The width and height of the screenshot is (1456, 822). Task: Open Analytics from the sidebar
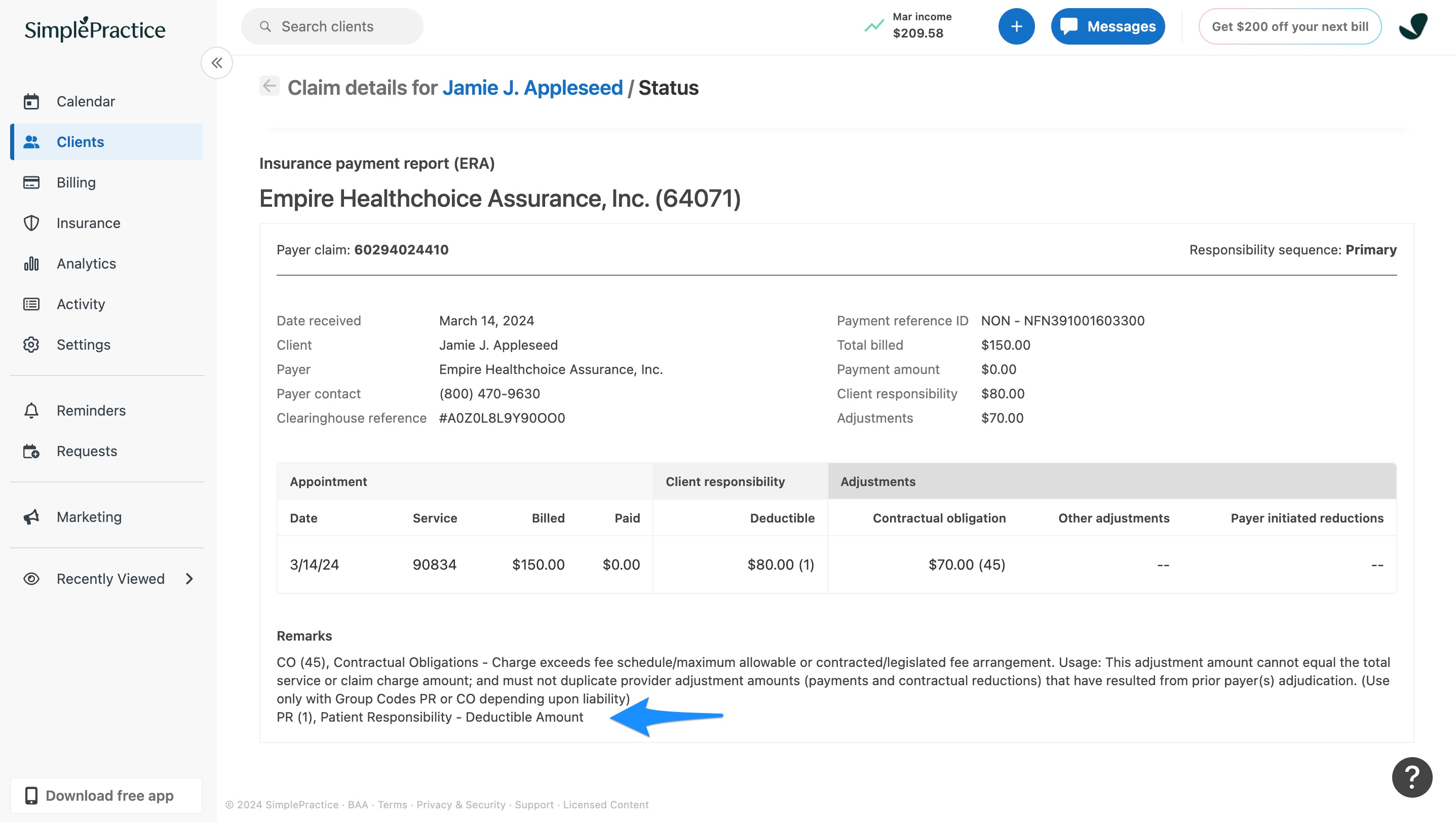click(x=106, y=264)
